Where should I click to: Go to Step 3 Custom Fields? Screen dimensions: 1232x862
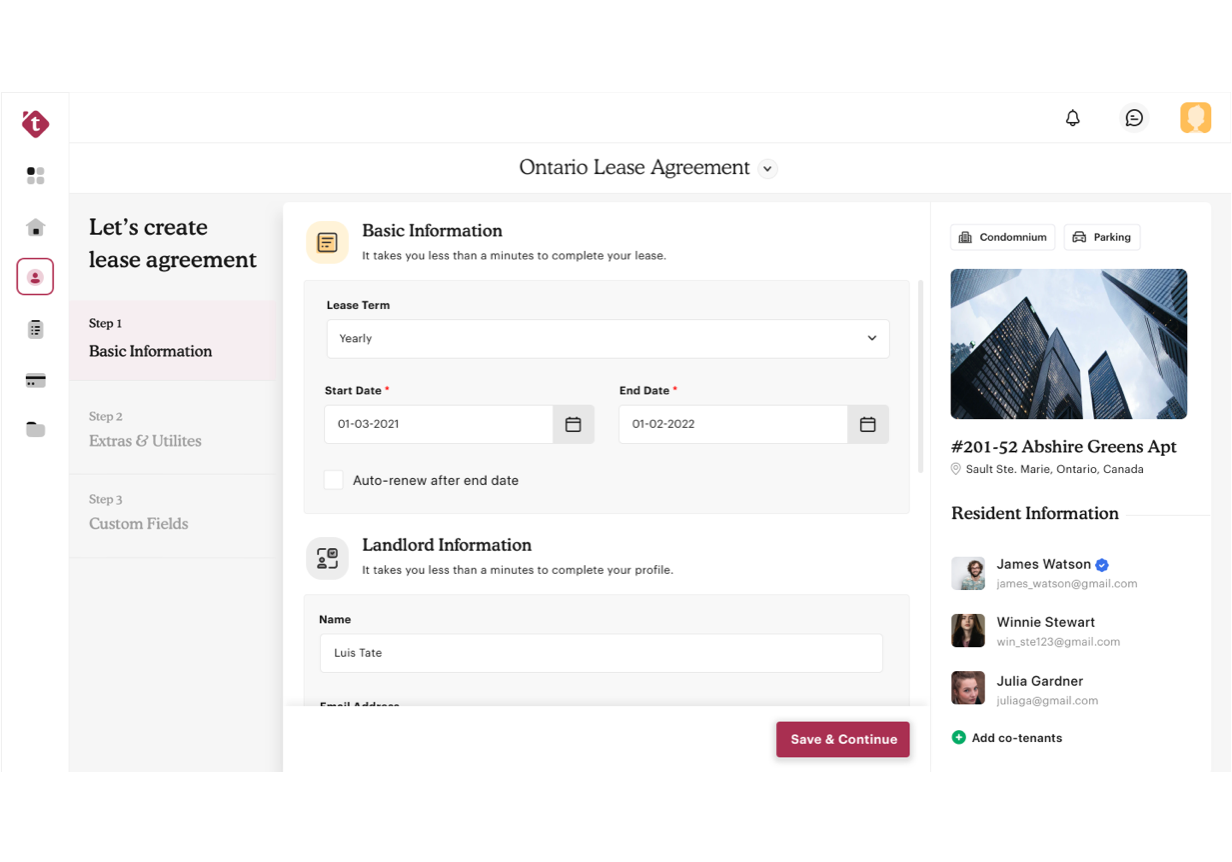pyautogui.click(x=172, y=513)
